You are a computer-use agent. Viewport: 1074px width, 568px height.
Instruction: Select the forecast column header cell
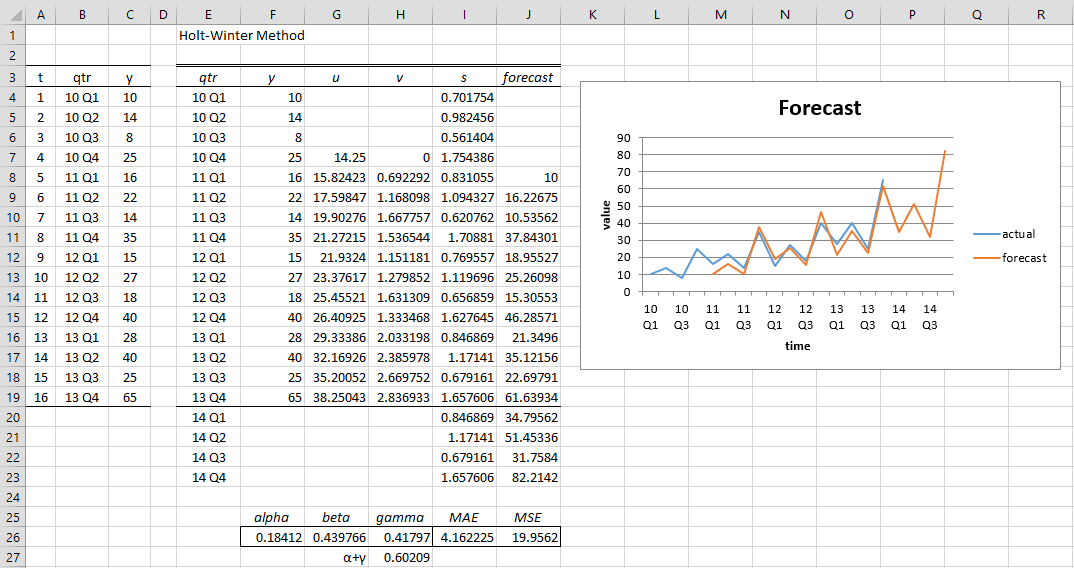point(528,77)
